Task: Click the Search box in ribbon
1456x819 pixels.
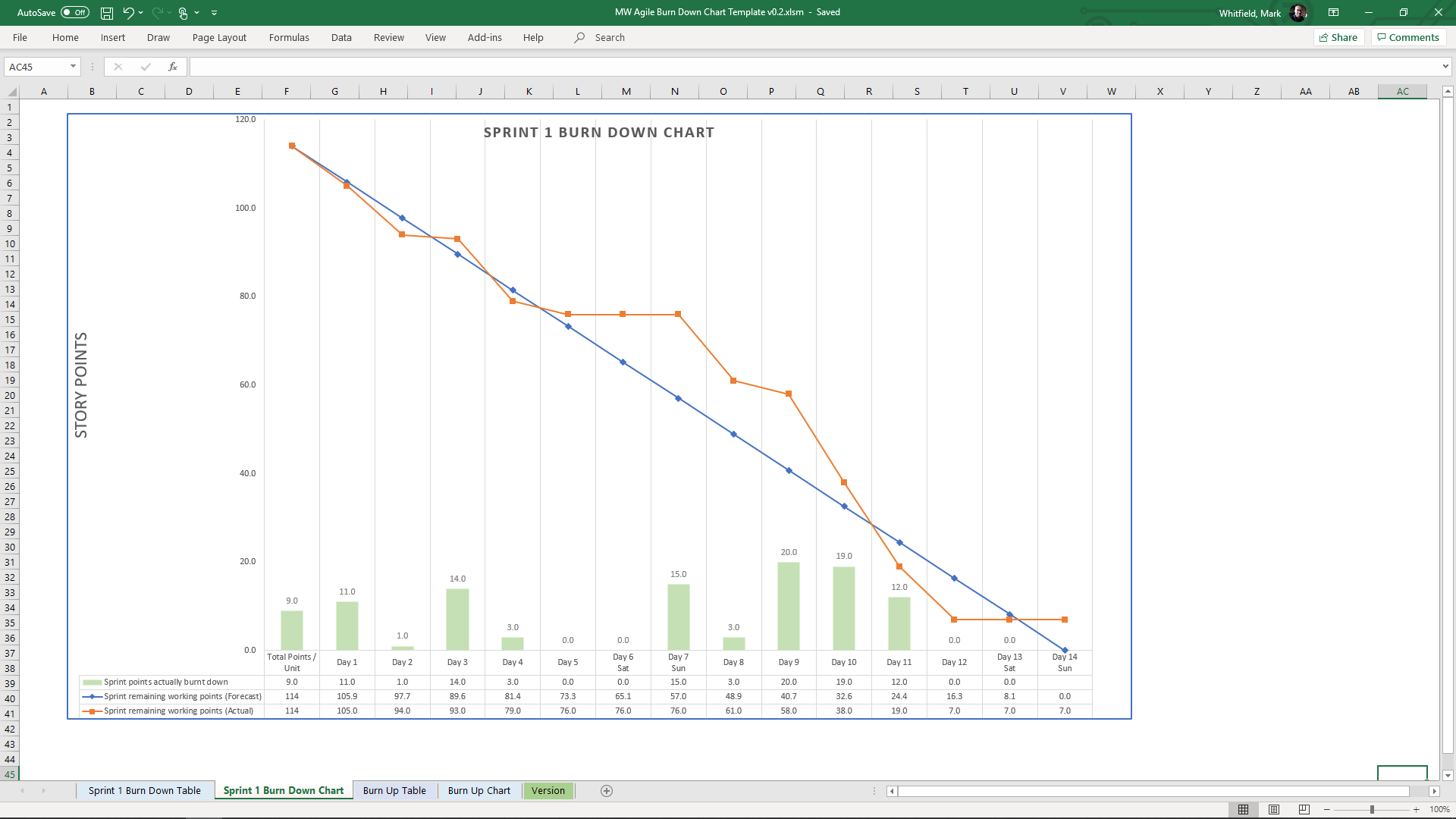Action: coord(610,37)
